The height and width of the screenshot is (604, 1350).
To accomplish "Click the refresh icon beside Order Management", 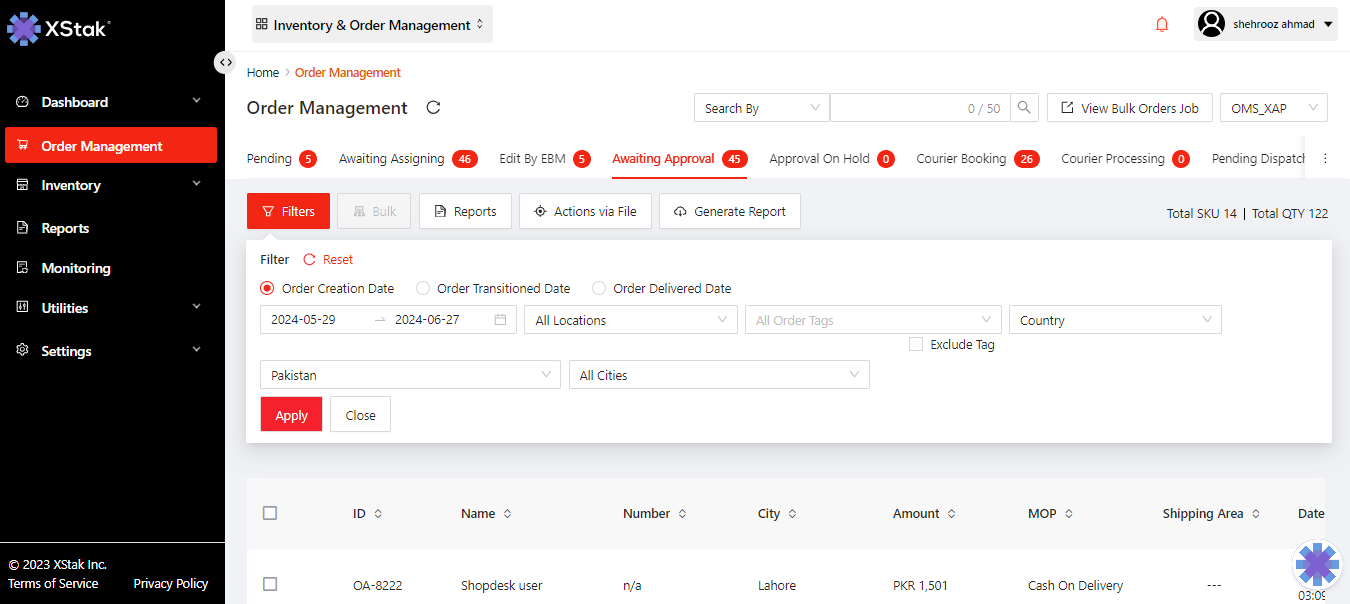I will [433, 108].
